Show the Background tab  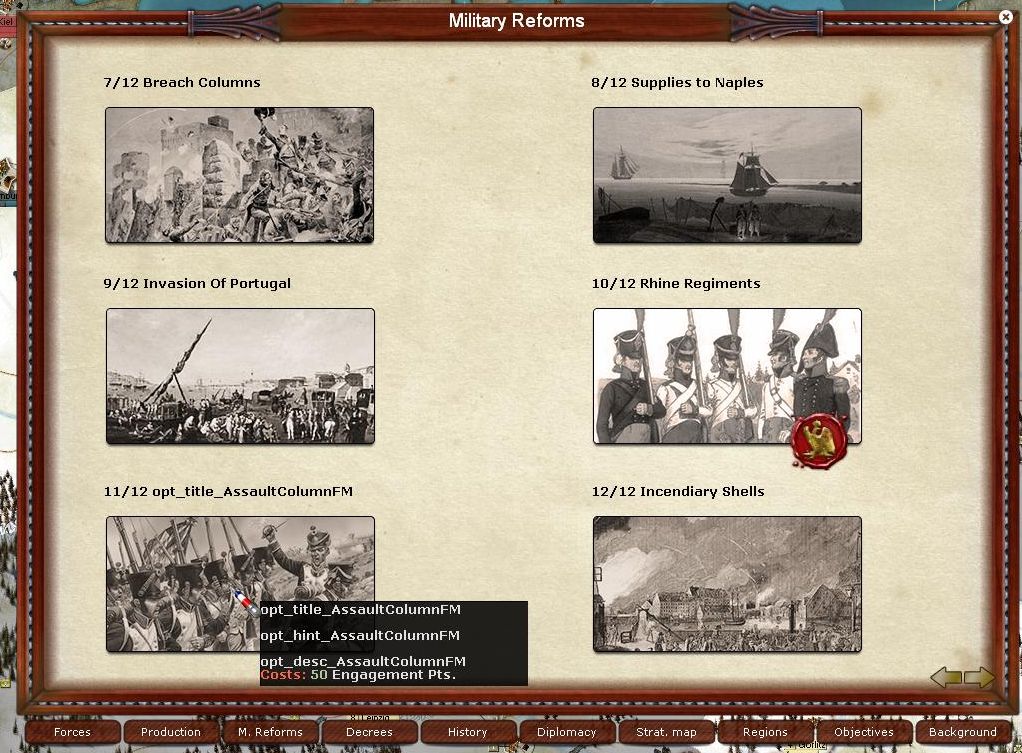coord(963,732)
